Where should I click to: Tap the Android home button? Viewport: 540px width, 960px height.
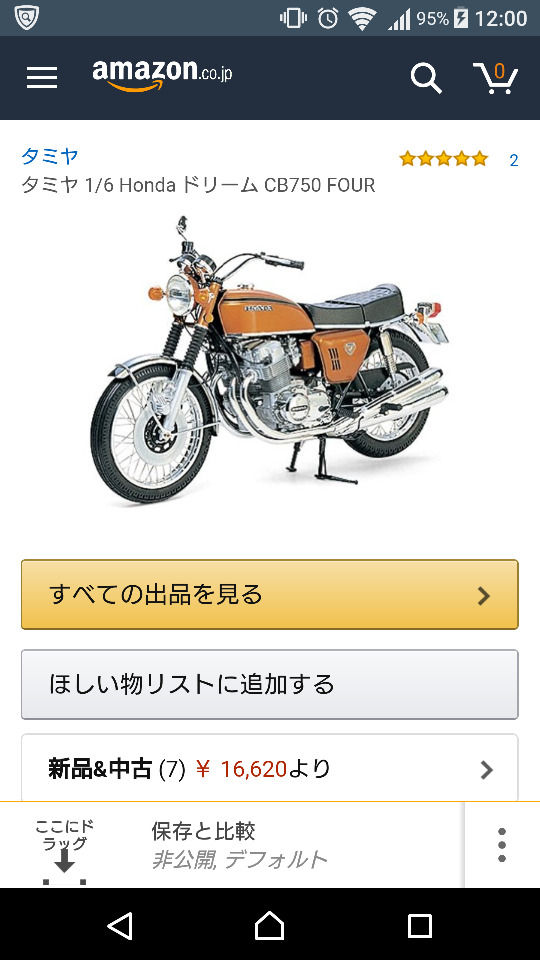pos(270,926)
